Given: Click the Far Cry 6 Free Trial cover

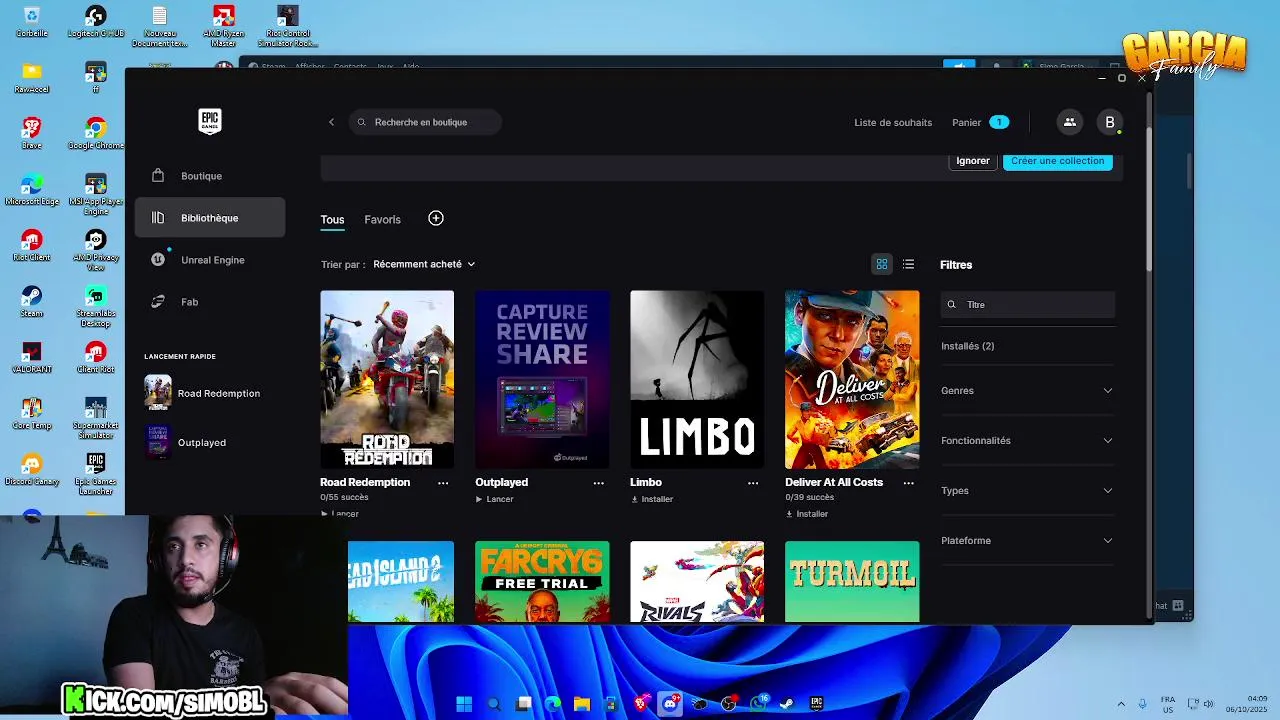Looking at the screenshot, I should point(542,581).
